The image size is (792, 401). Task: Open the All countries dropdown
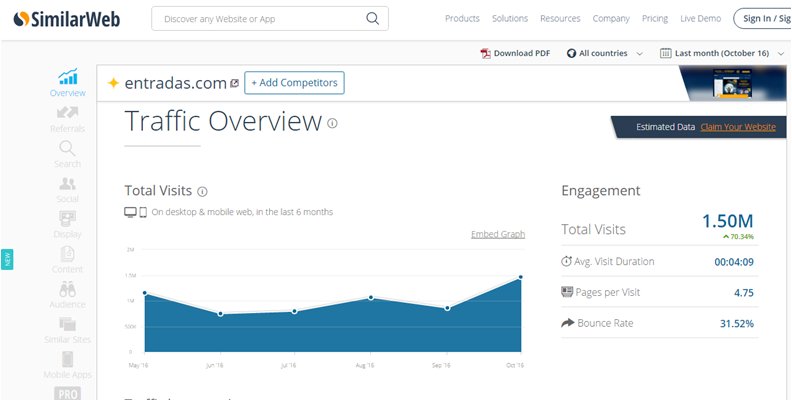tap(605, 54)
